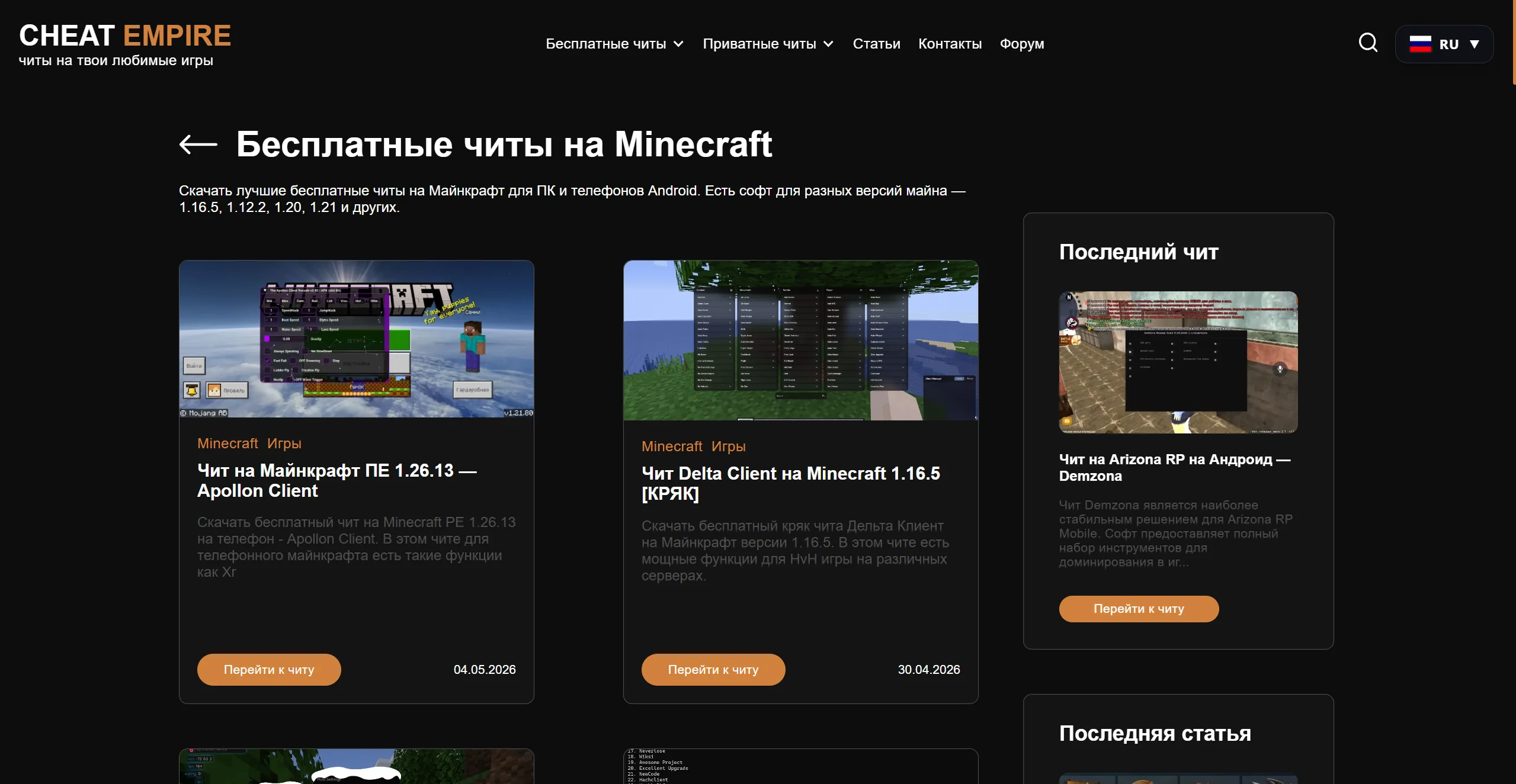
Task: Open the Приватные читы menu item
Action: 759,44
